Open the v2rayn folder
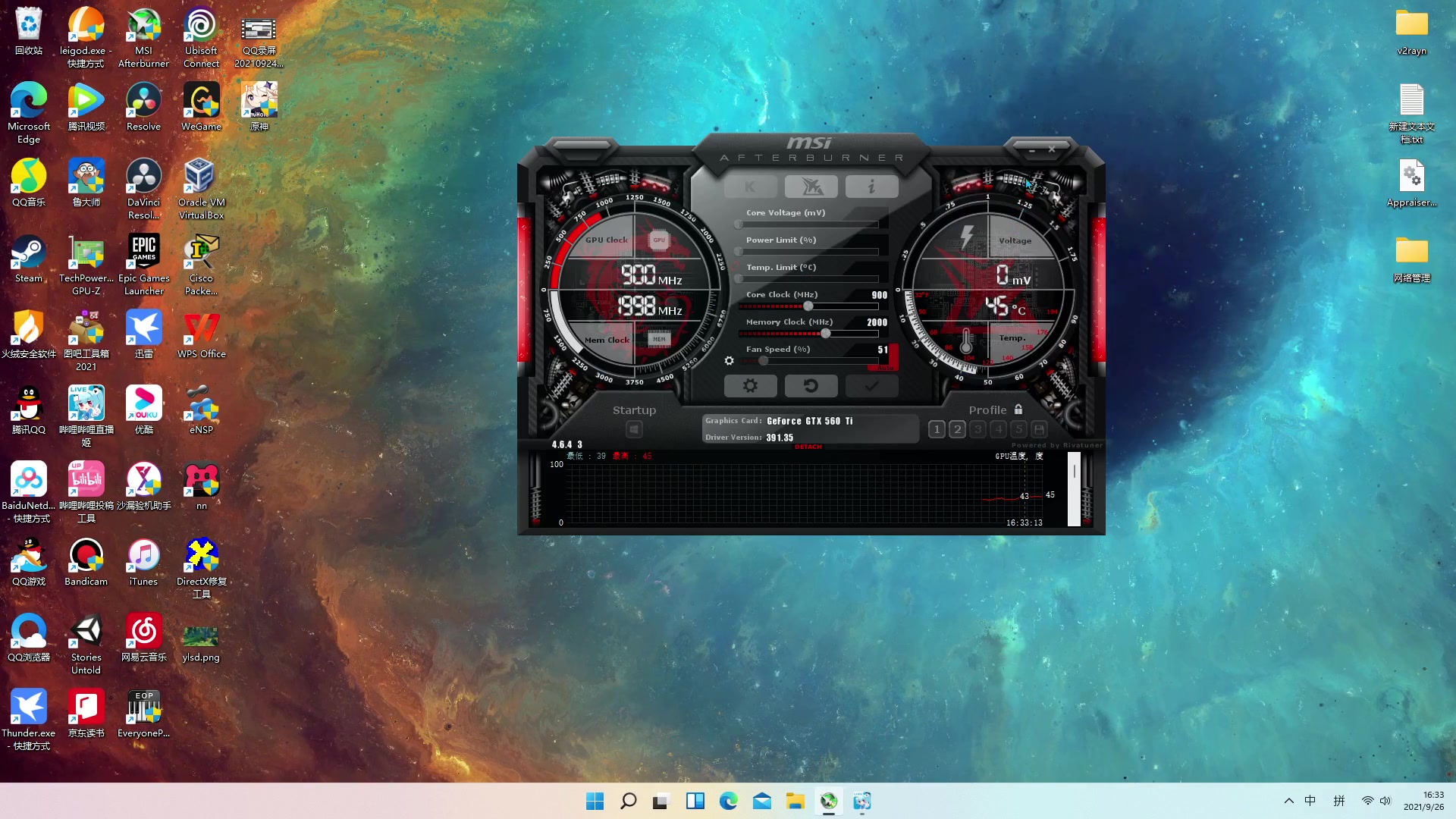Screen dimensions: 1456x819 [x=1412, y=32]
